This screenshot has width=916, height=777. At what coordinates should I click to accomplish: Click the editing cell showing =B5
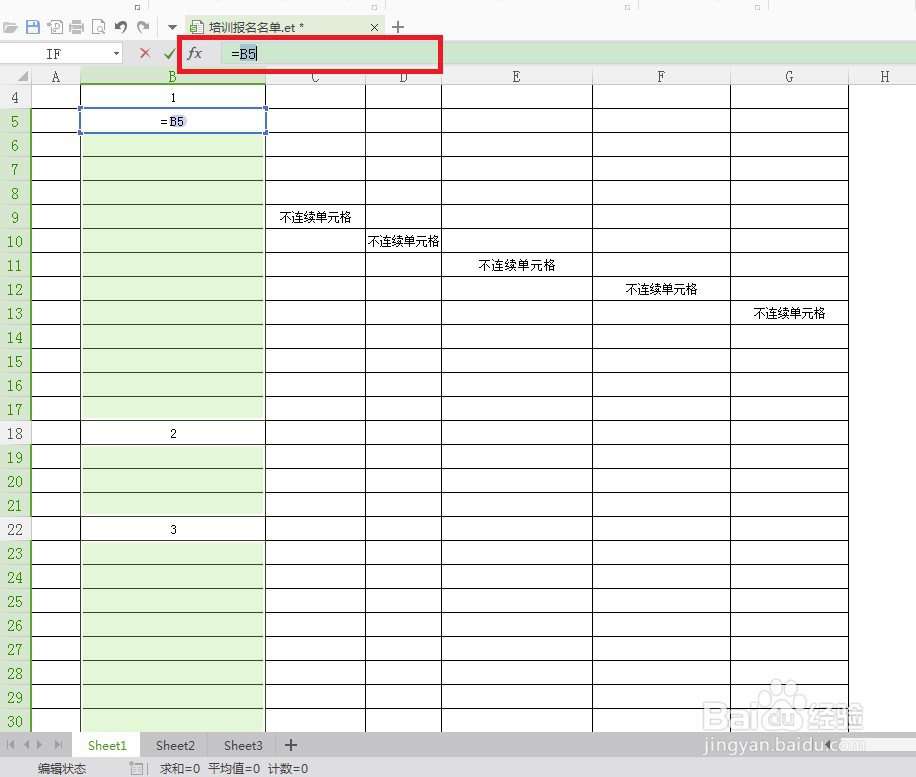pyautogui.click(x=173, y=121)
